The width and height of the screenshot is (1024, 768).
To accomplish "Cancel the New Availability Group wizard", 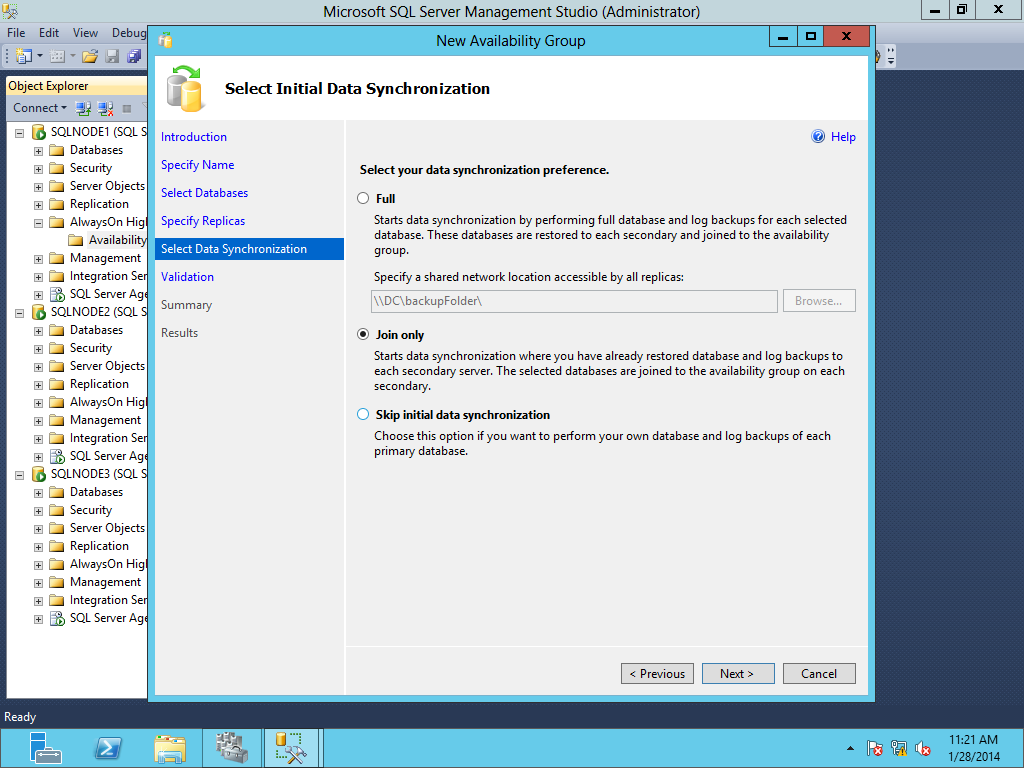I will (819, 673).
